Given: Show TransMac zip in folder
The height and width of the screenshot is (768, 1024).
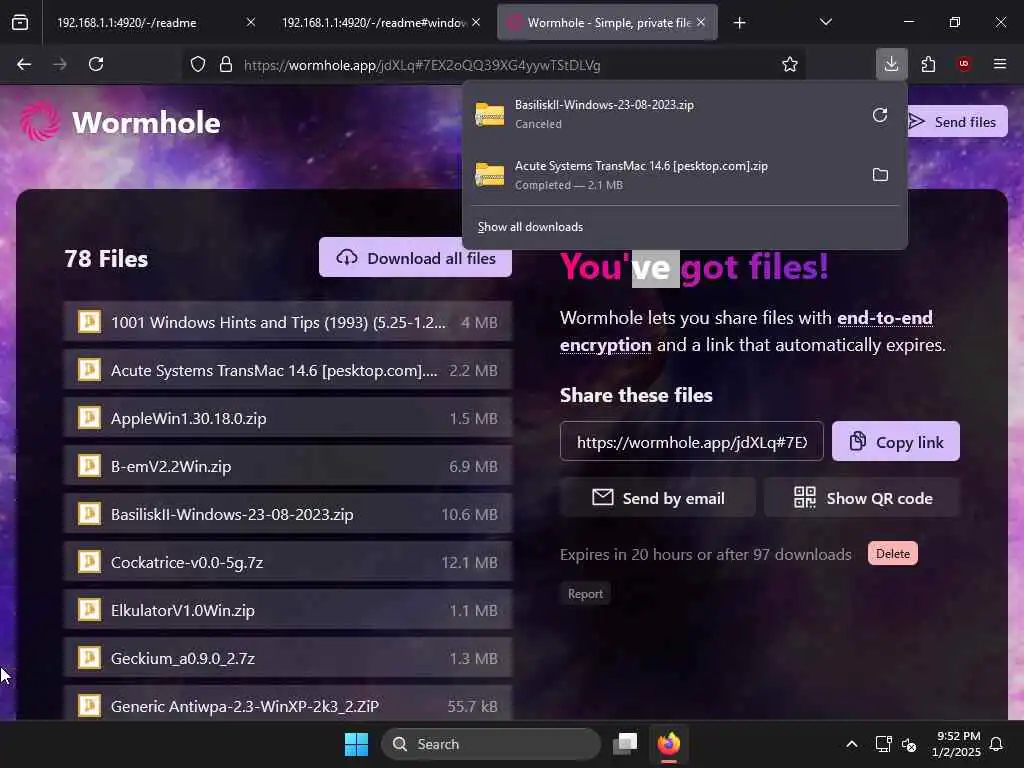Looking at the screenshot, I should click(x=880, y=175).
